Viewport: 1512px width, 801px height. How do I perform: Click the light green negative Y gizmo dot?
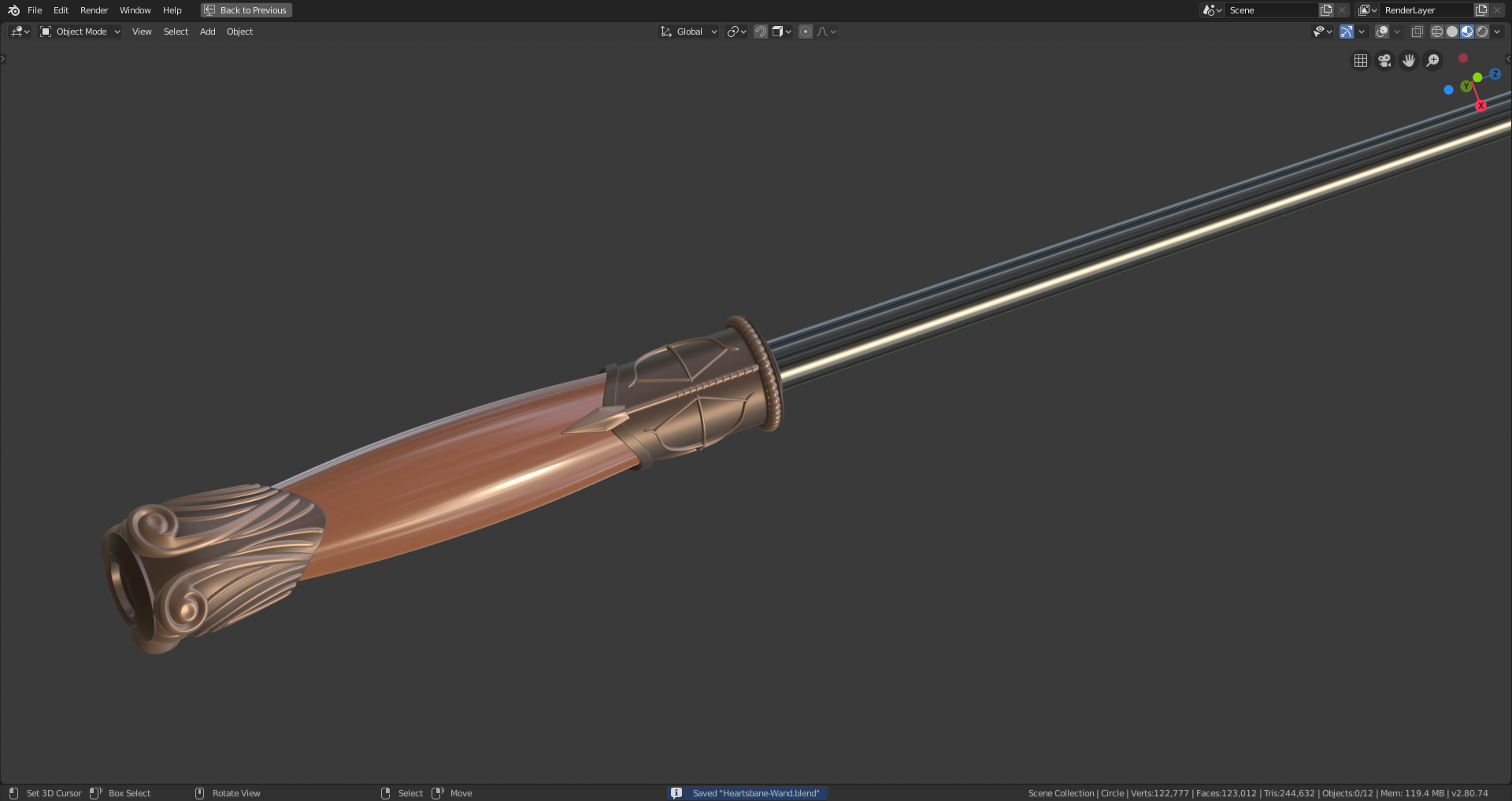coord(1477,77)
